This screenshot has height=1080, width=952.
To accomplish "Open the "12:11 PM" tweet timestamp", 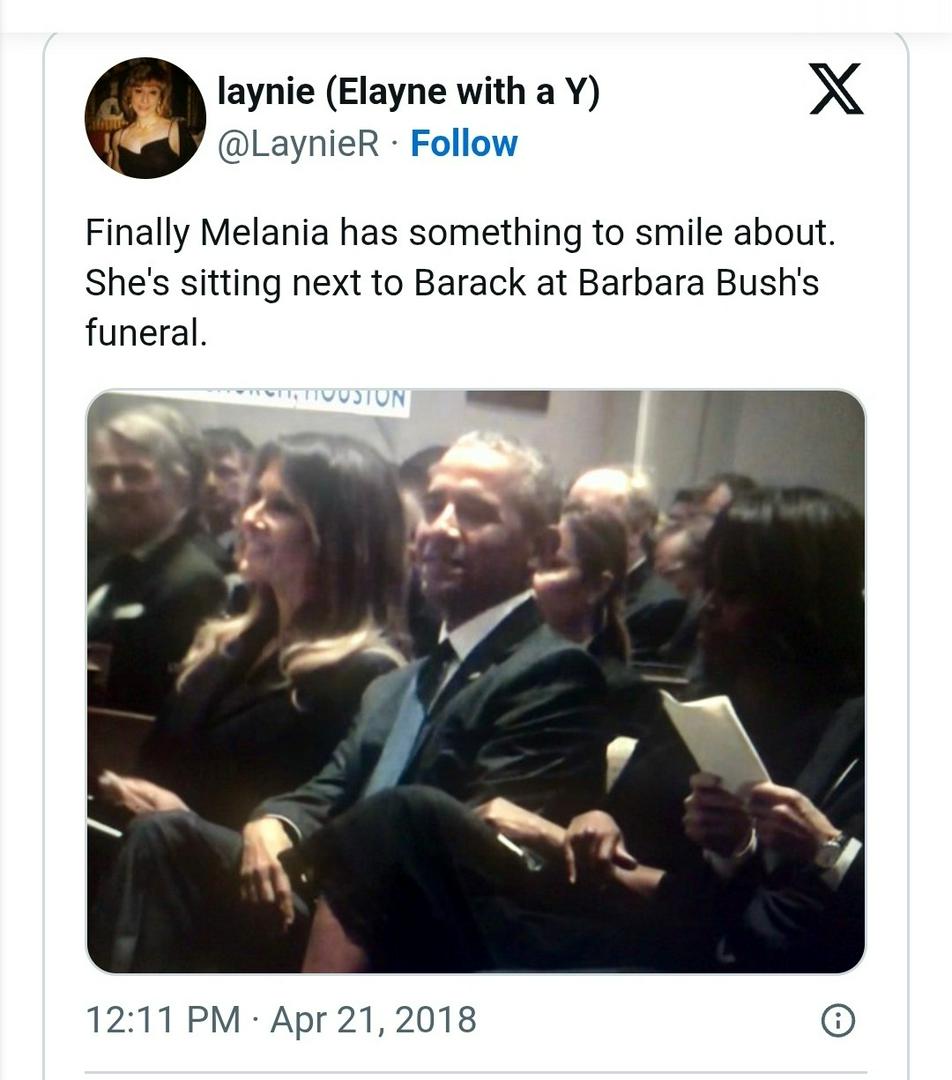I will pyautogui.click(x=163, y=1020).
